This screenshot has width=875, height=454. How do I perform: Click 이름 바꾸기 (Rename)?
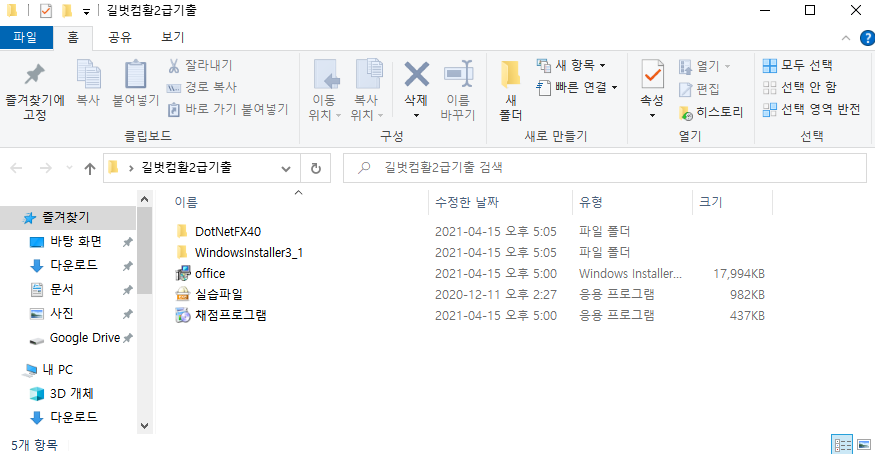458,90
